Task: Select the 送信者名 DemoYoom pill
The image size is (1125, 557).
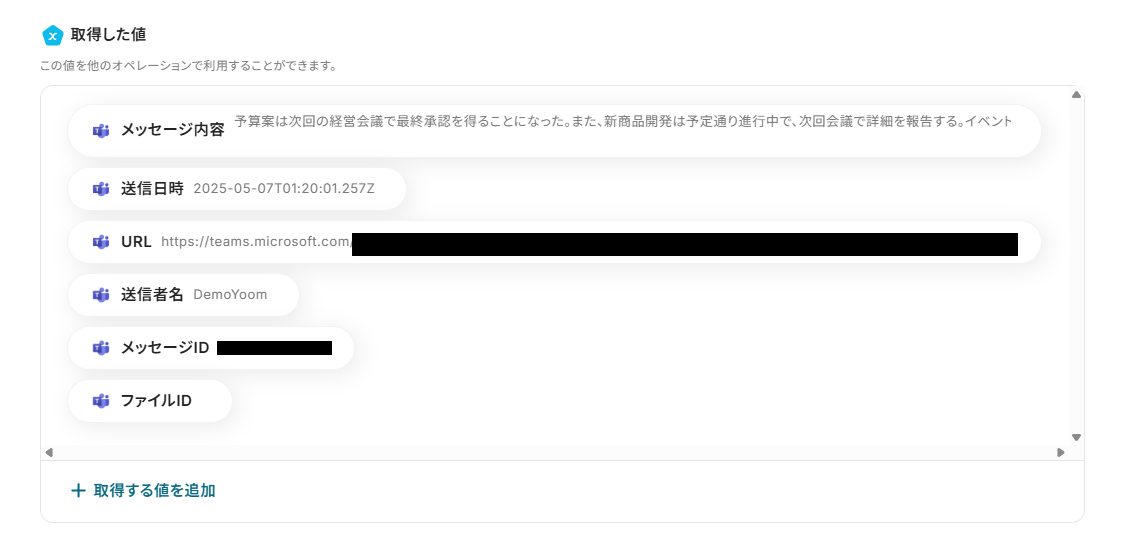Action: click(183, 294)
